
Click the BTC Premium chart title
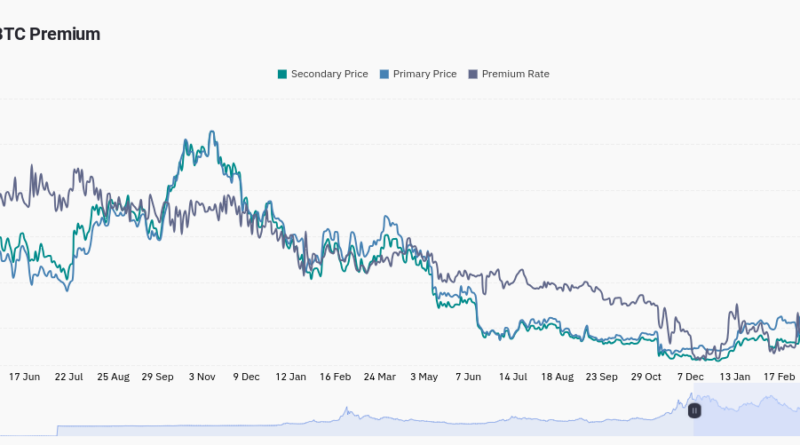(50, 34)
